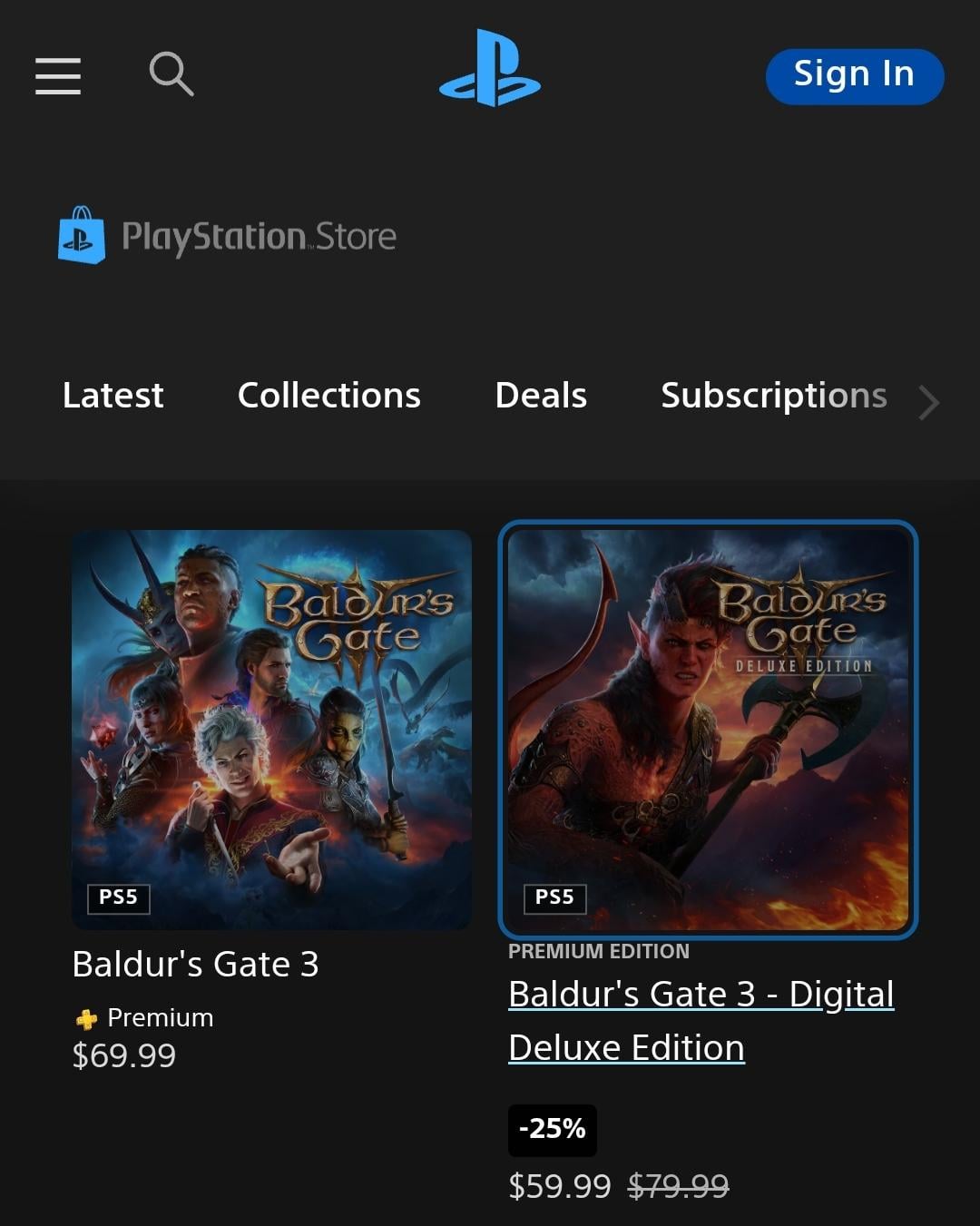Click the search magnifier icon

171,74
